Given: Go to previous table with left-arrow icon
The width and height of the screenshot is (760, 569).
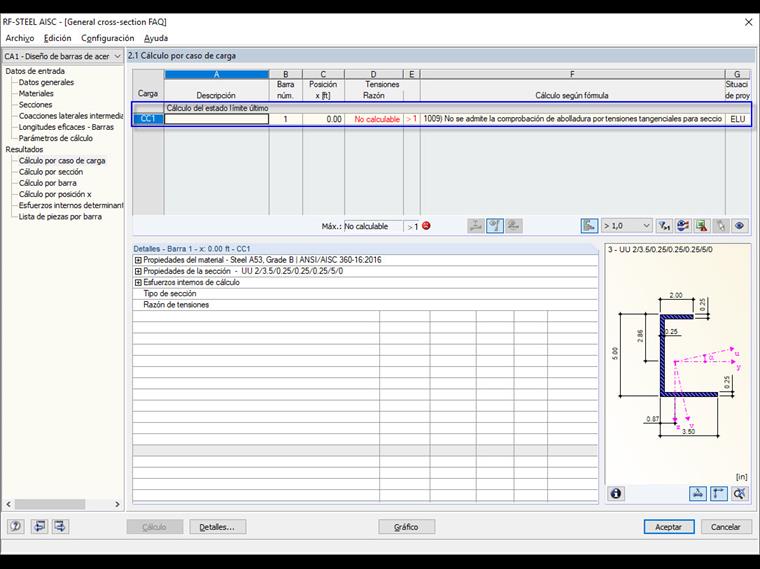Looking at the screenshot, I should 39,526.
